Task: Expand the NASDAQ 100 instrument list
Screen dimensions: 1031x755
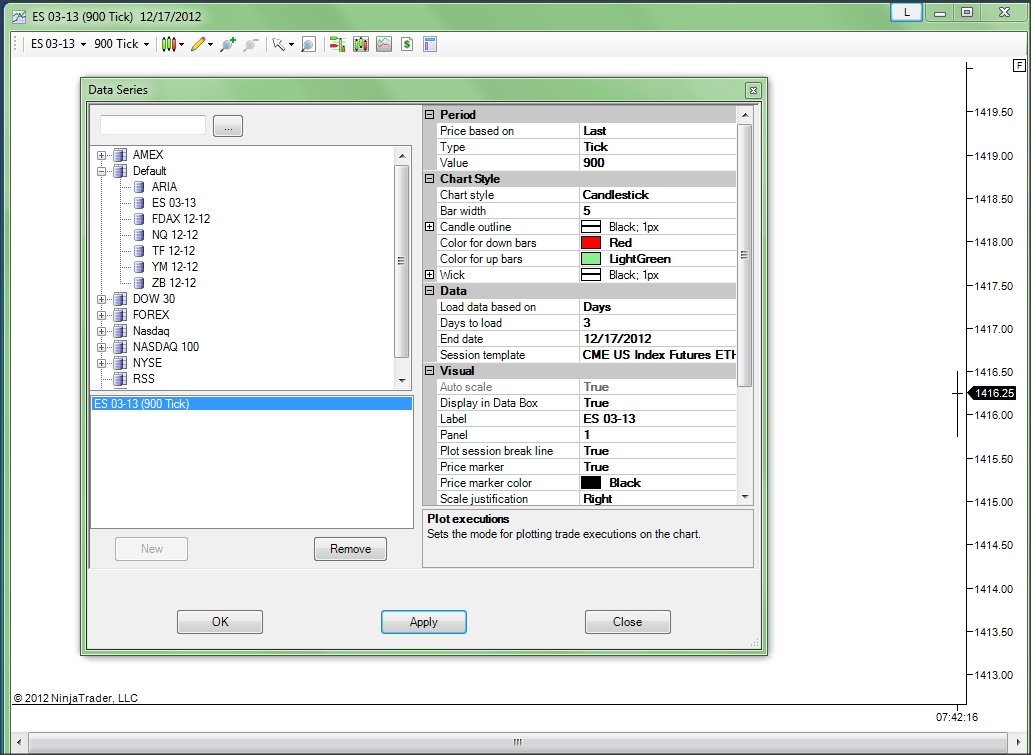Action: pos(101,347)
